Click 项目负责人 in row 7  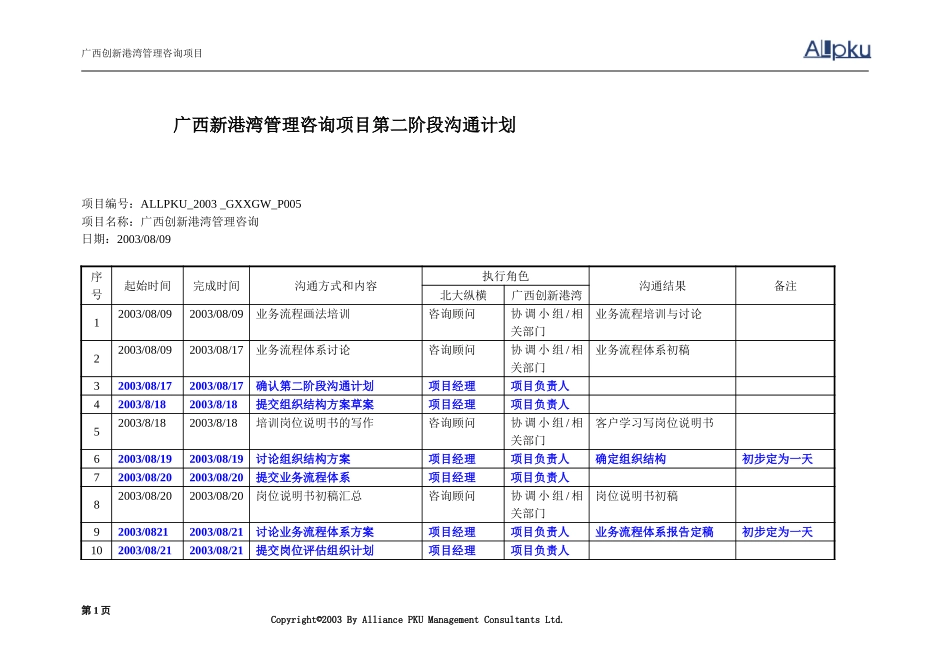pos(540,477)
